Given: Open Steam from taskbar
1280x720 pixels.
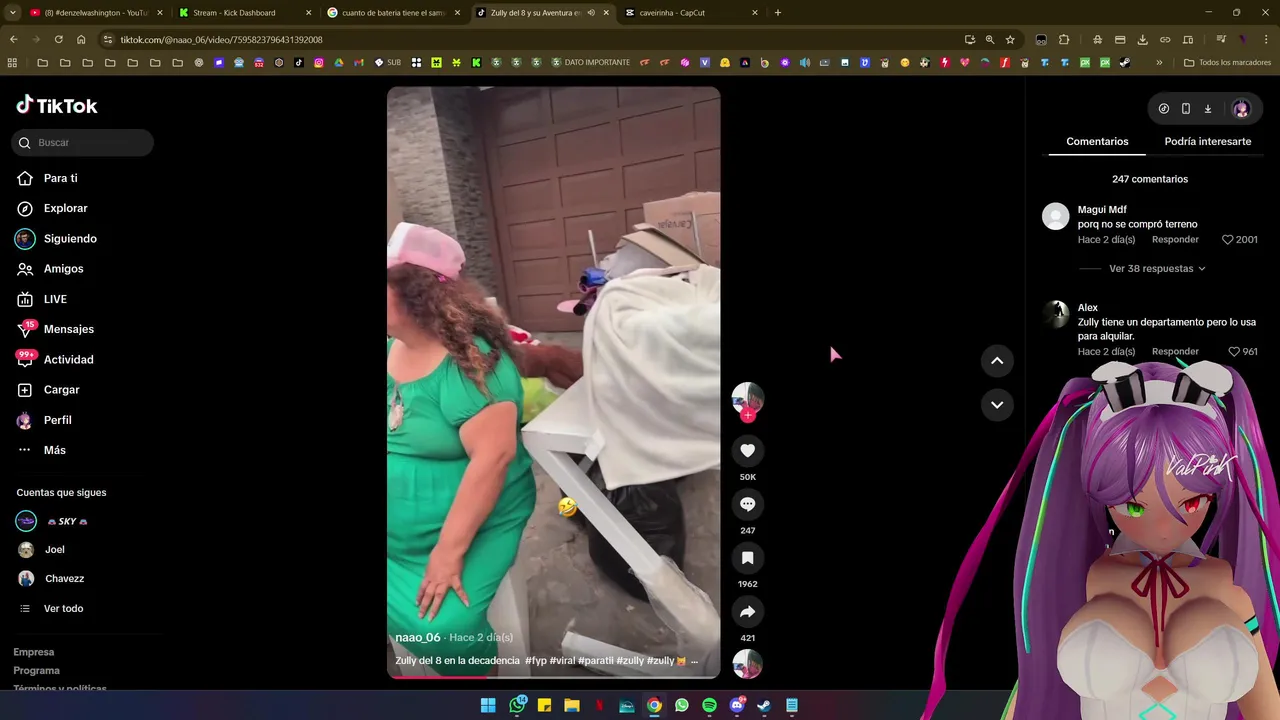Looking at the screenshot, I should 764,706.
